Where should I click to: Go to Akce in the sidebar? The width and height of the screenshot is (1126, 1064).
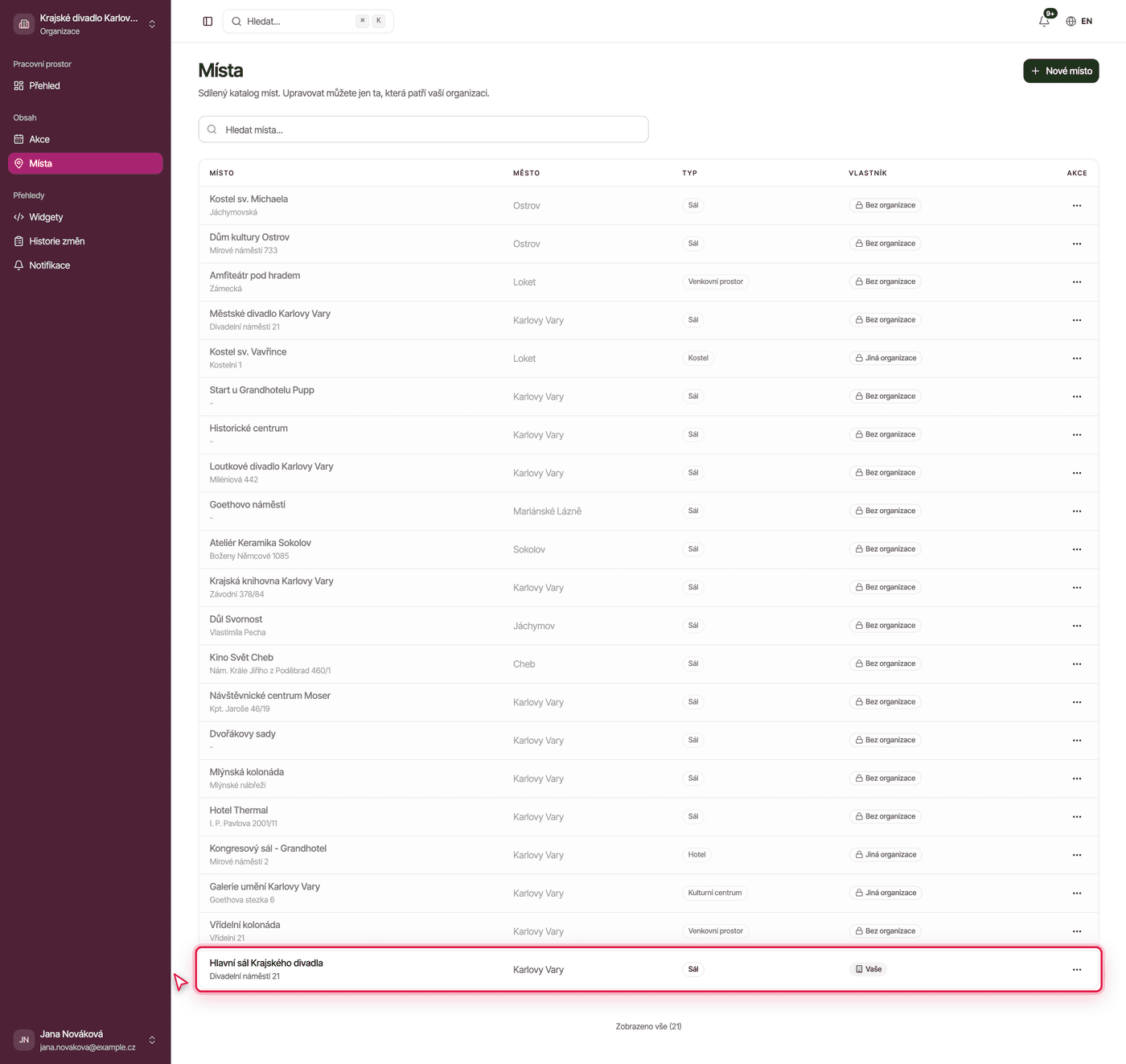click(x=85, y=139)
